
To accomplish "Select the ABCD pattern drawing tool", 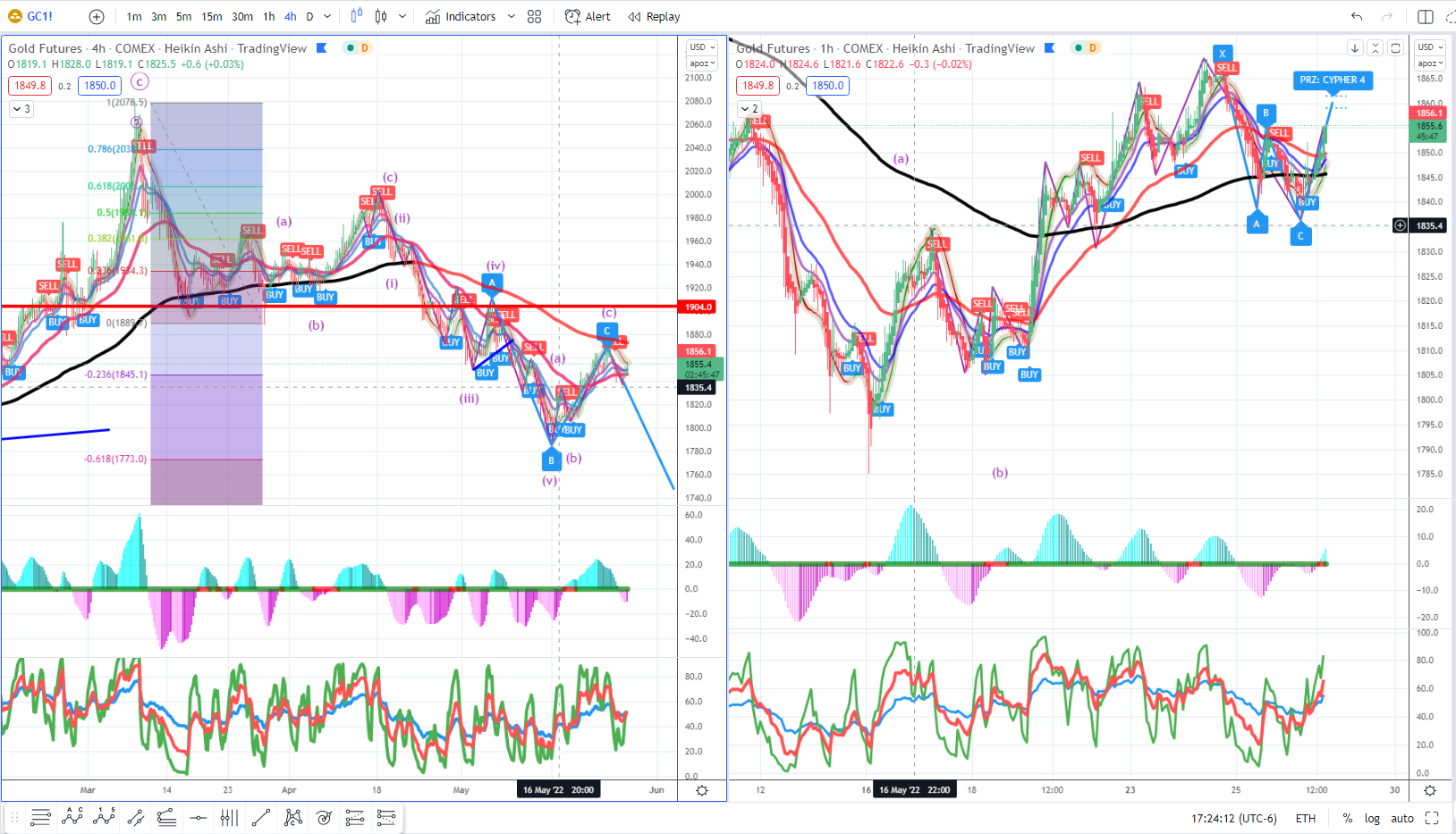I will pyautogui.click(x=72, y=817).
